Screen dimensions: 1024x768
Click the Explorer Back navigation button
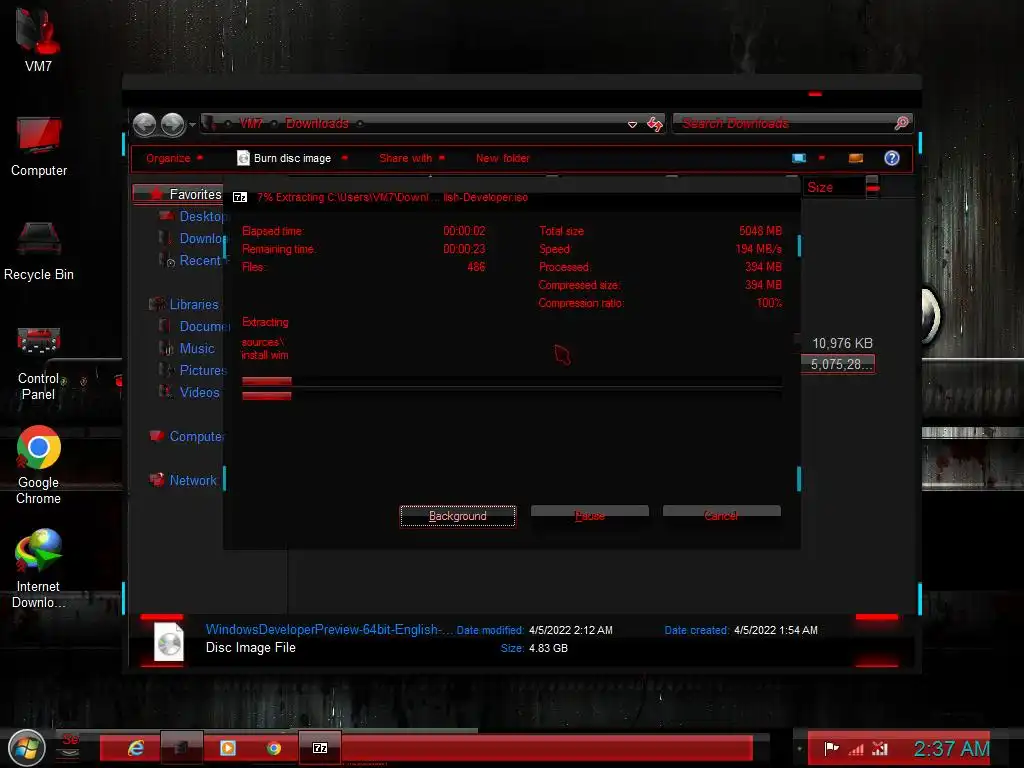pos(144,124)
